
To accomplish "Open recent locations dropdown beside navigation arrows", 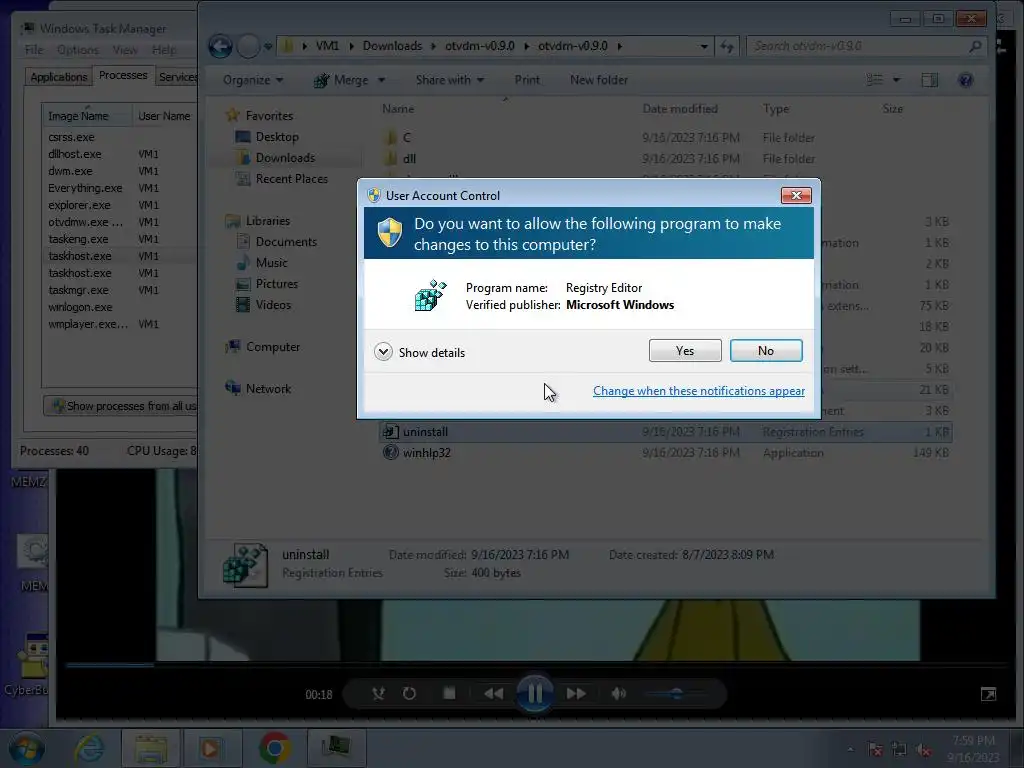I will click(268, 46).
